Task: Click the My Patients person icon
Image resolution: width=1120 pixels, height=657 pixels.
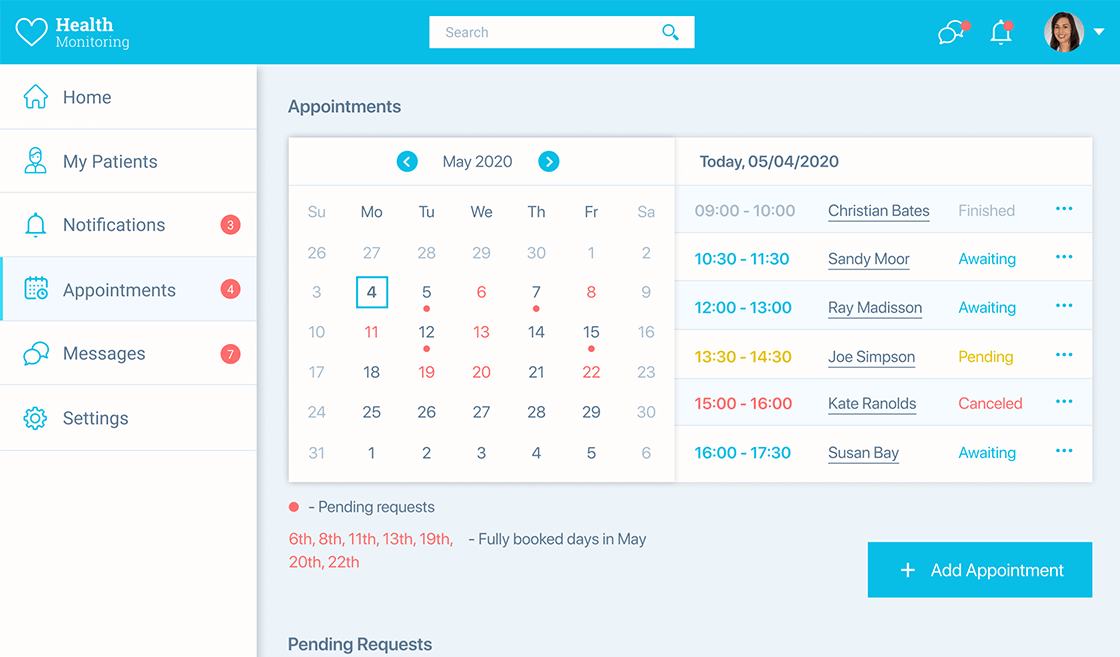Action: click(35, 161)
